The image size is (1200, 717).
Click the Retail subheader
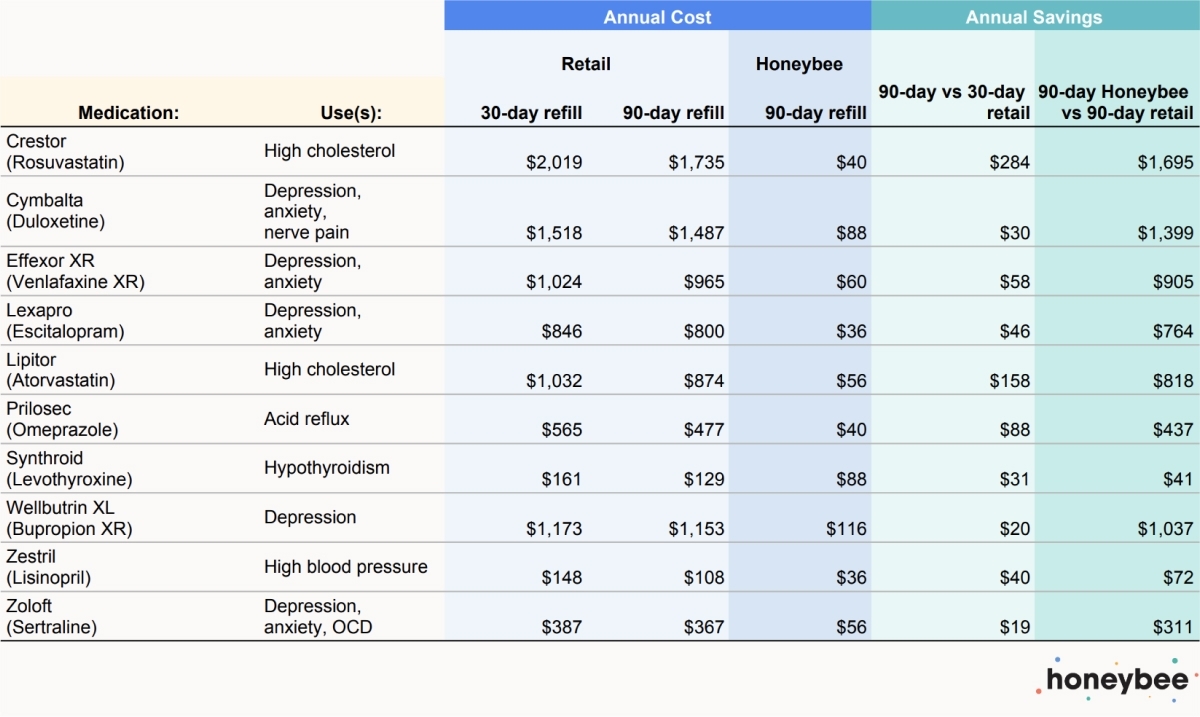(586, 64)
